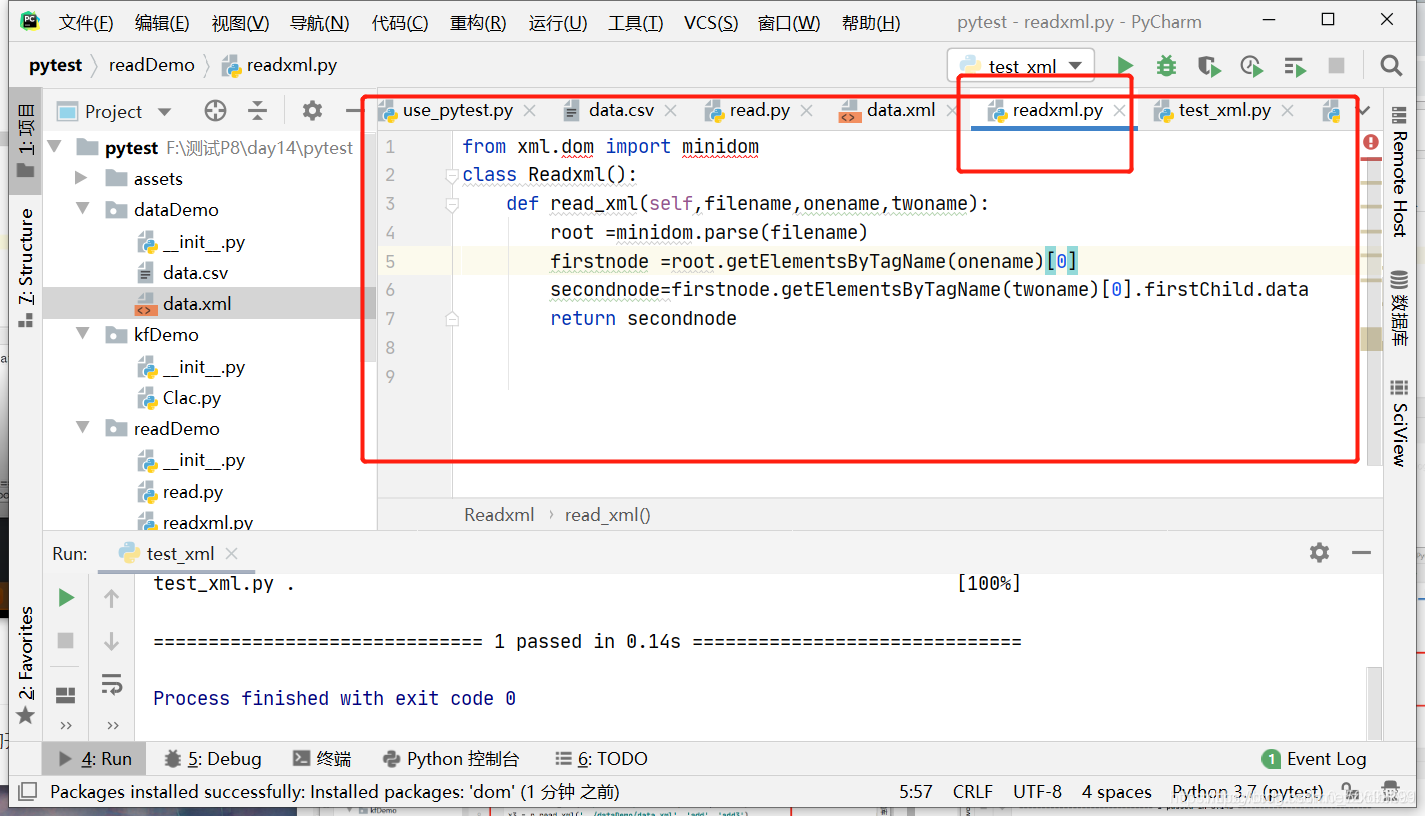Expand the assets folder
This screenshot has height=816, width=1425.
(x=83, y=179)
